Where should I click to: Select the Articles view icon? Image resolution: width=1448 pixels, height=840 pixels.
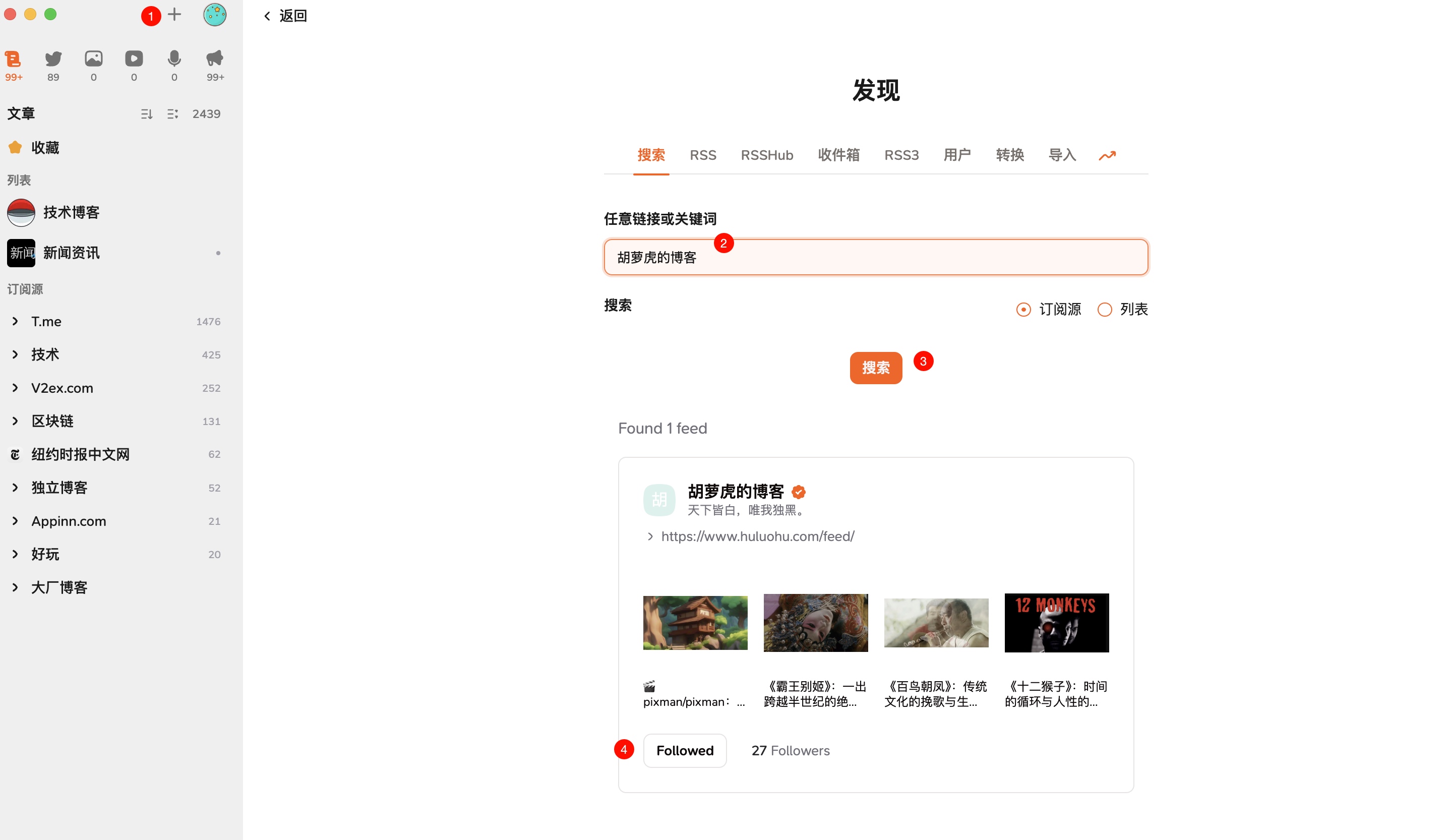(13, 58)
